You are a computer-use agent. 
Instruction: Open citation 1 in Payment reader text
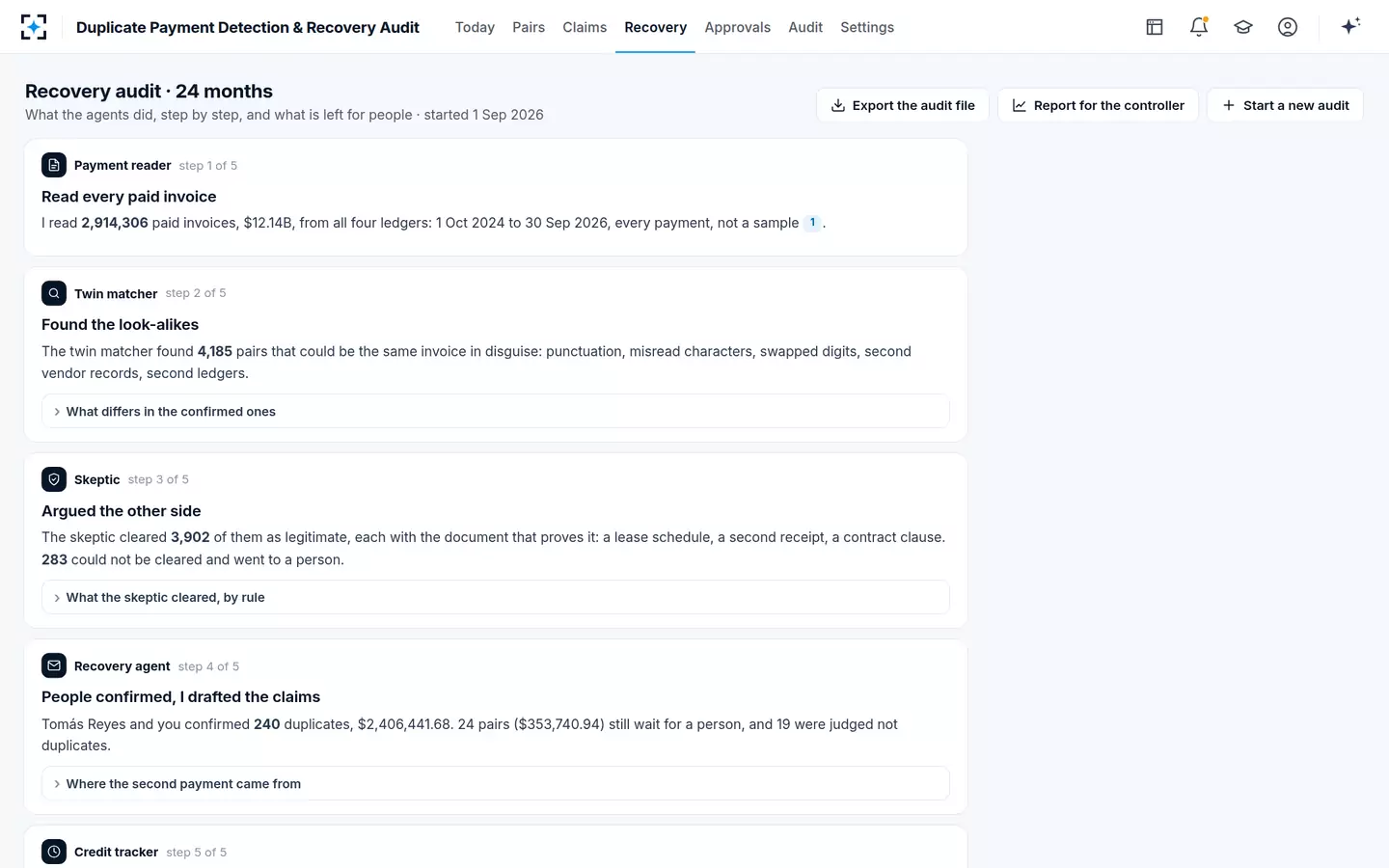[x=812, y=223]
